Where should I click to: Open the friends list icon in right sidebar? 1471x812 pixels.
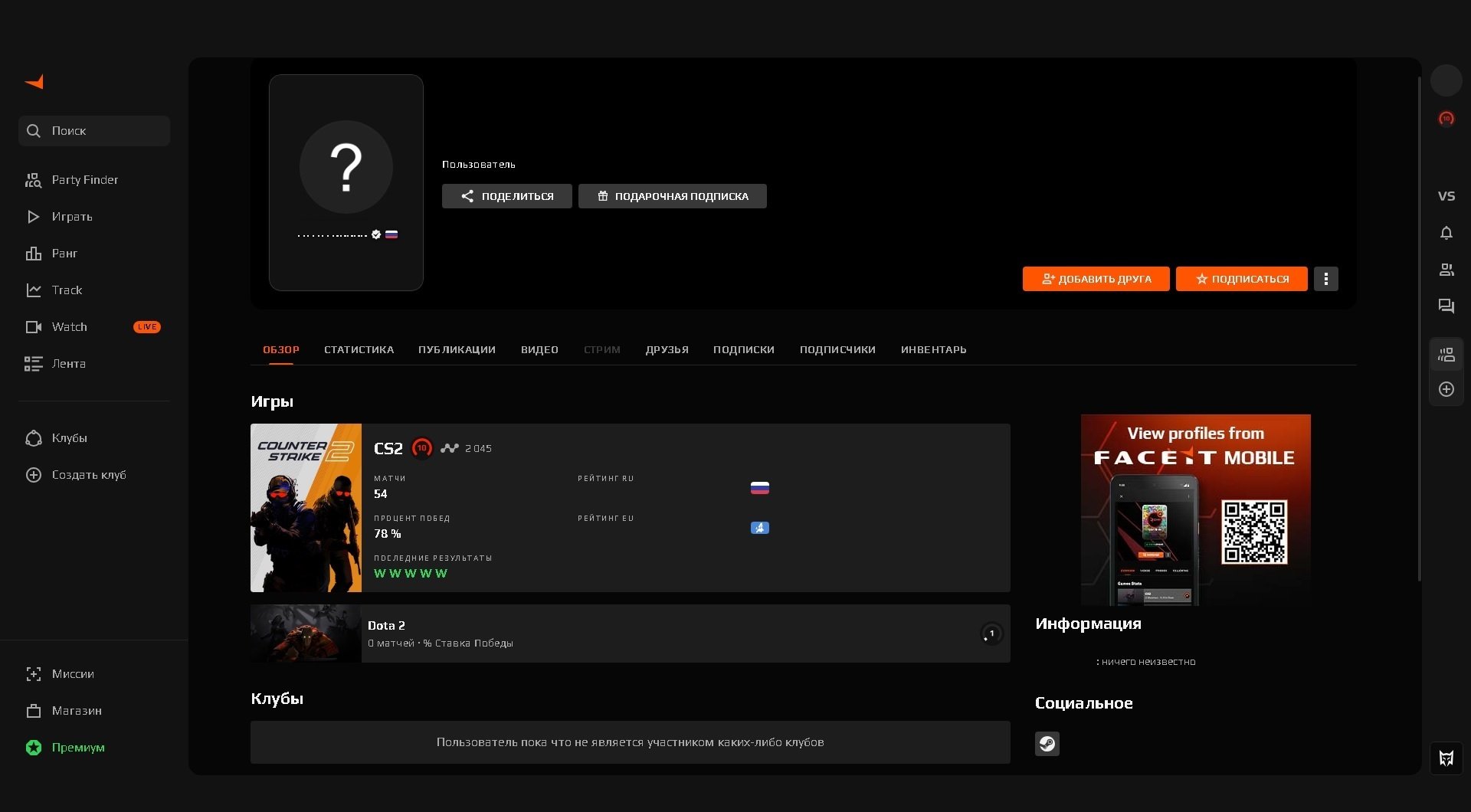[1446, 270]
